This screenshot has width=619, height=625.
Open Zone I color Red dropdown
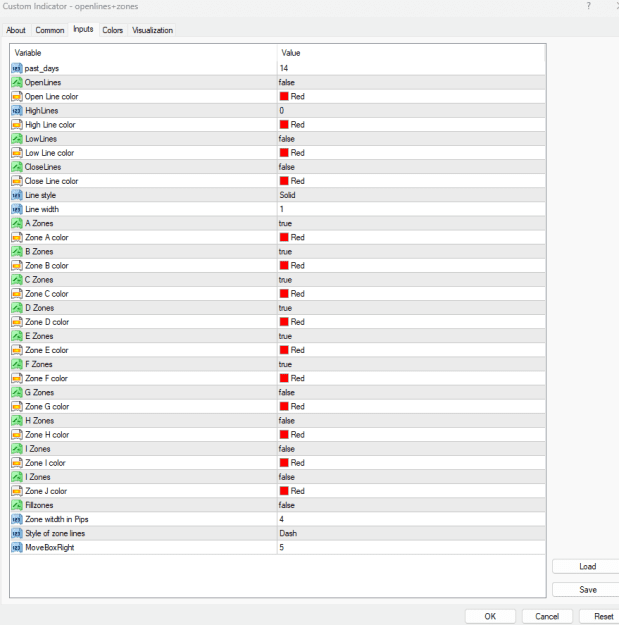411,463
